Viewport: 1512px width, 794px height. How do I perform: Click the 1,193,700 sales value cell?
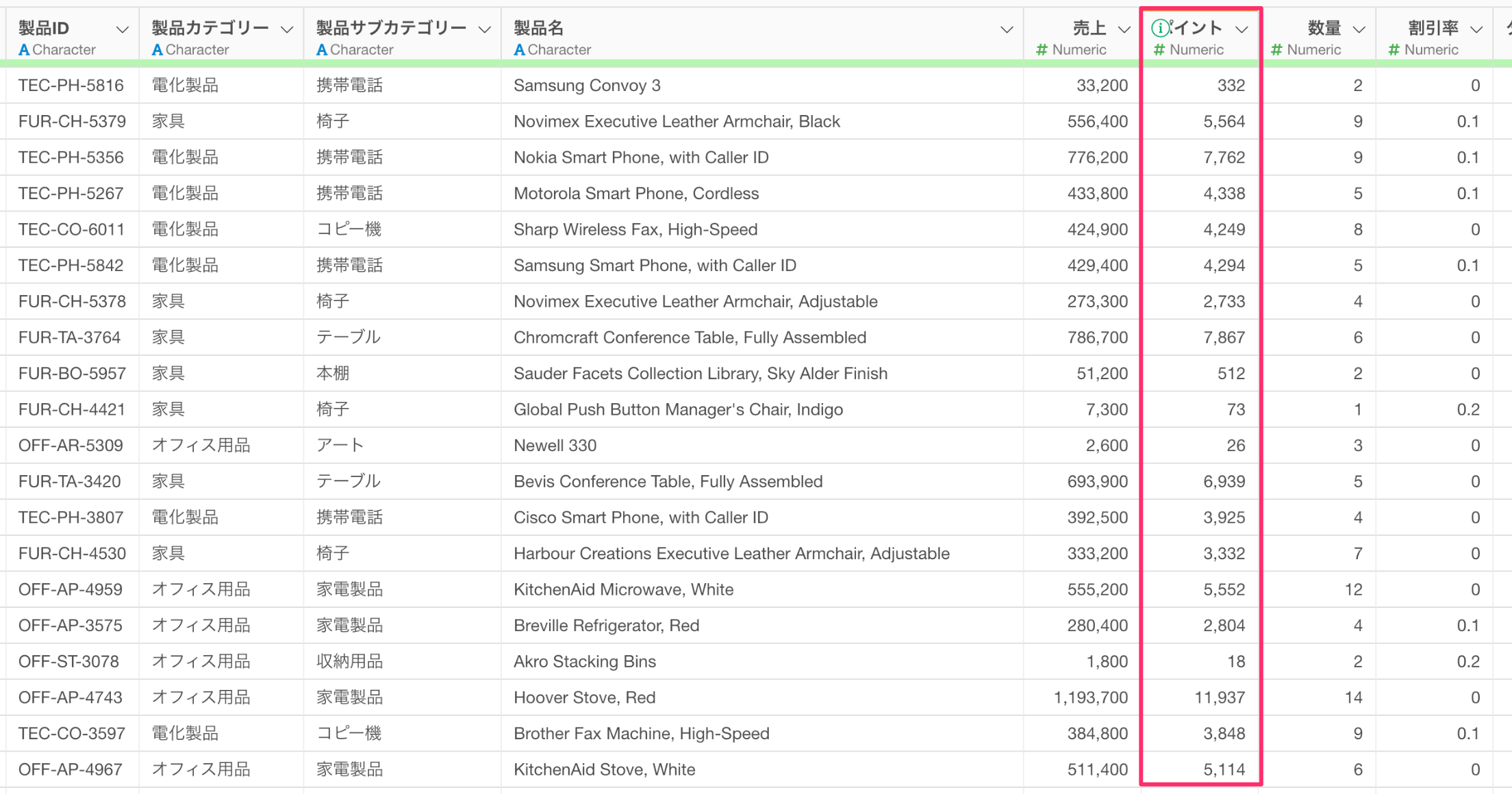(x=1090, y=697)
